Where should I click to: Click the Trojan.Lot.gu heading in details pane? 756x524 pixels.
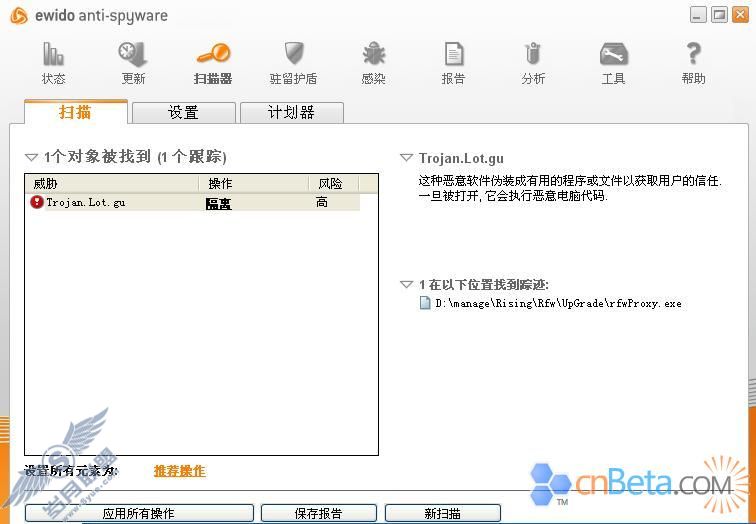coord(461,158)
